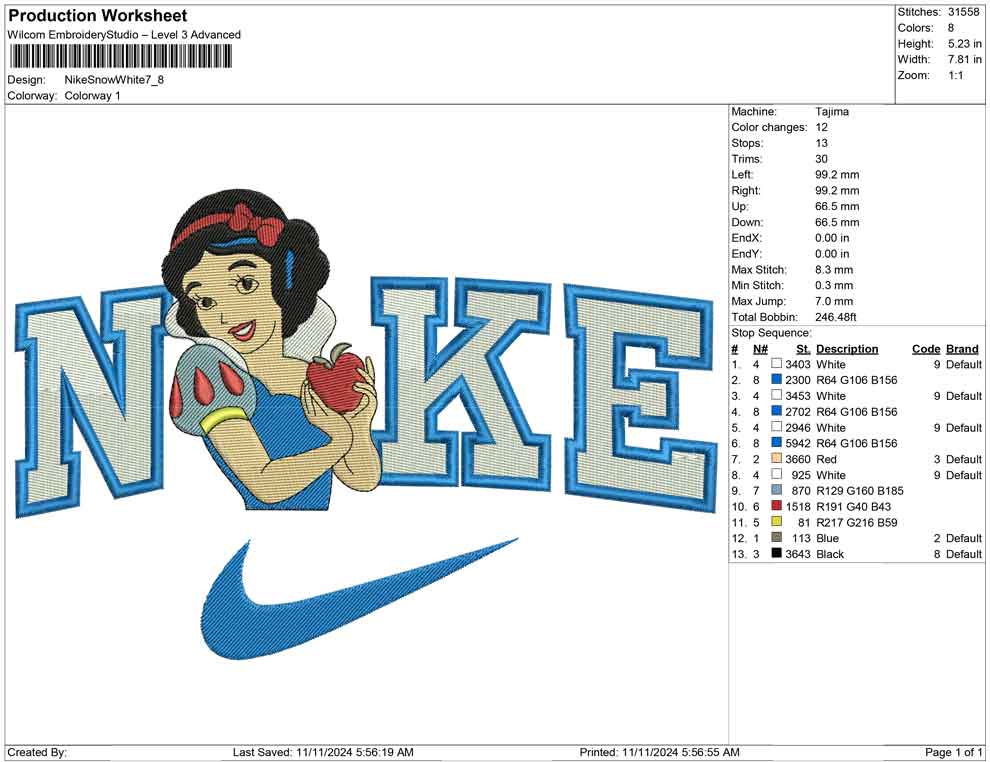Click the '3643 Black' entry in stop 13
Viewport: 990px width, 762px height.
(x=814, y=554)
